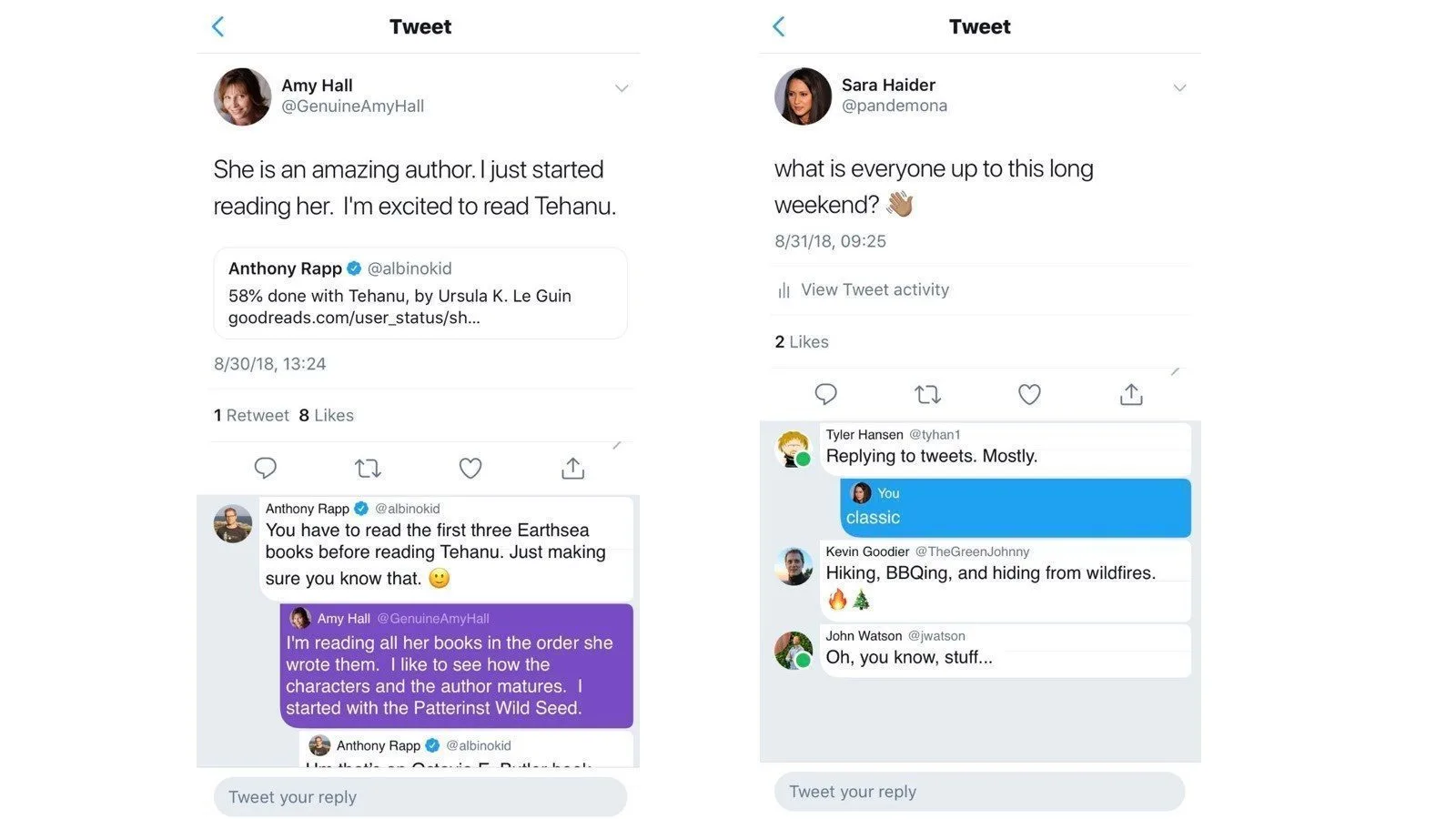Like Amy Hall's tweet with heart icon

(470, 468)
